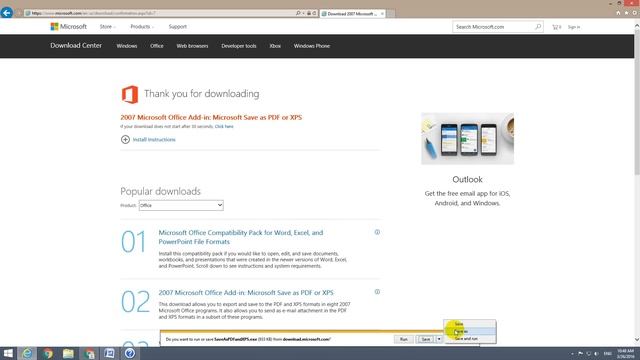This screenshot has width=640, height=360.
Task: Click the Sign in link
Action: [574, 27]
